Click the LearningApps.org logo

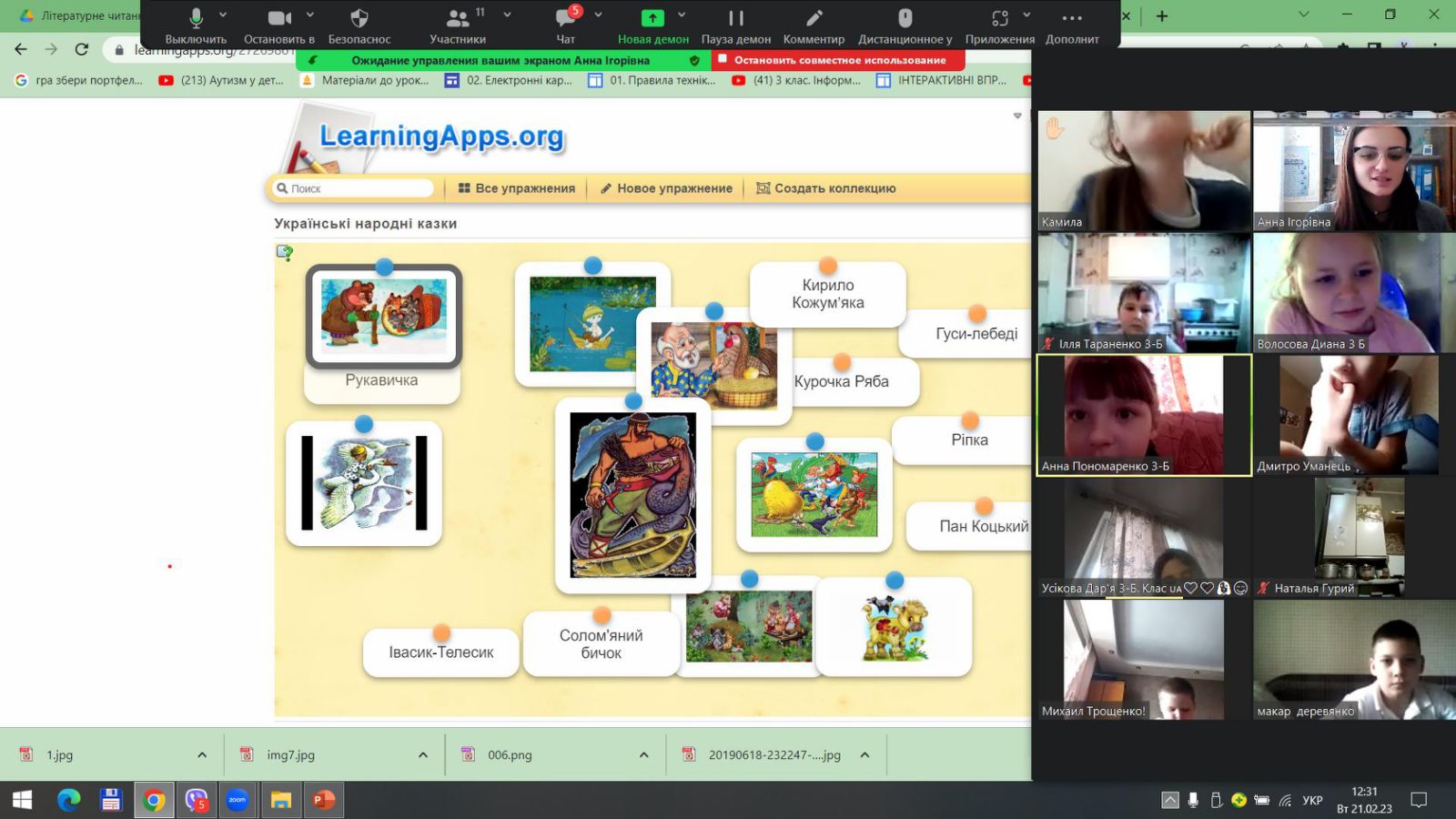[x=441, y=136]
